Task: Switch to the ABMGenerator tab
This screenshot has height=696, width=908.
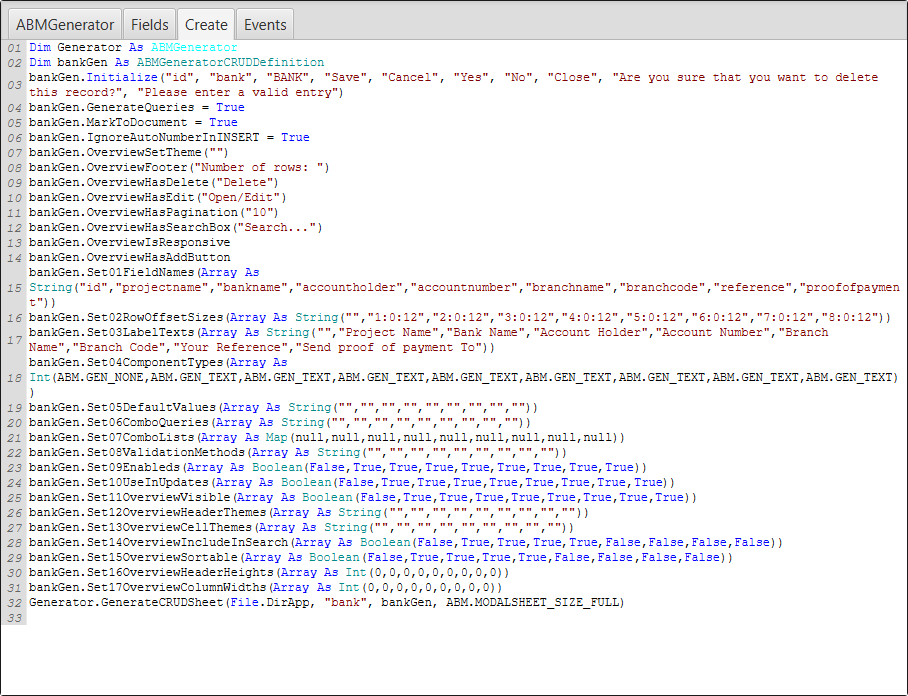Action: coord(65,24)
